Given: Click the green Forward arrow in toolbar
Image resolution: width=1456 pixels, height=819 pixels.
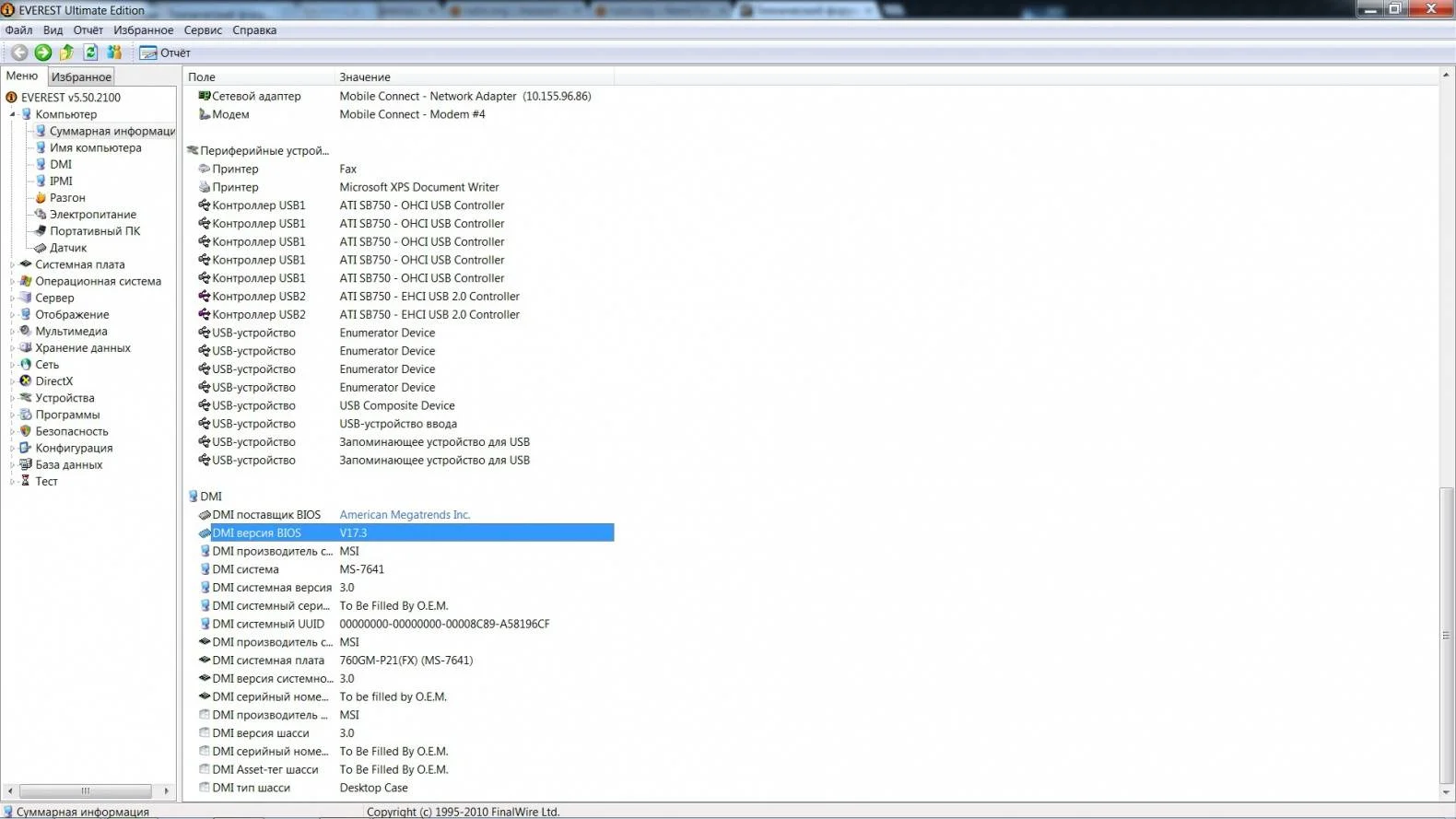Looking at the screenshot, I should coord(42,53).
